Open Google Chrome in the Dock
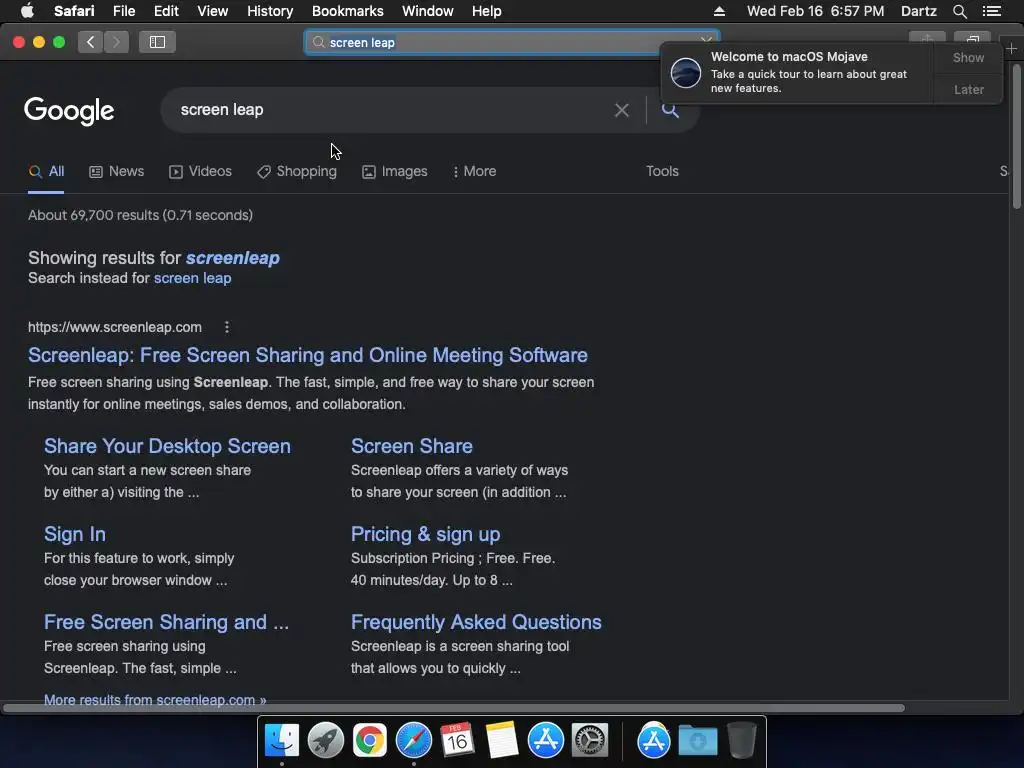1024x768 pixels. point(370,741)
